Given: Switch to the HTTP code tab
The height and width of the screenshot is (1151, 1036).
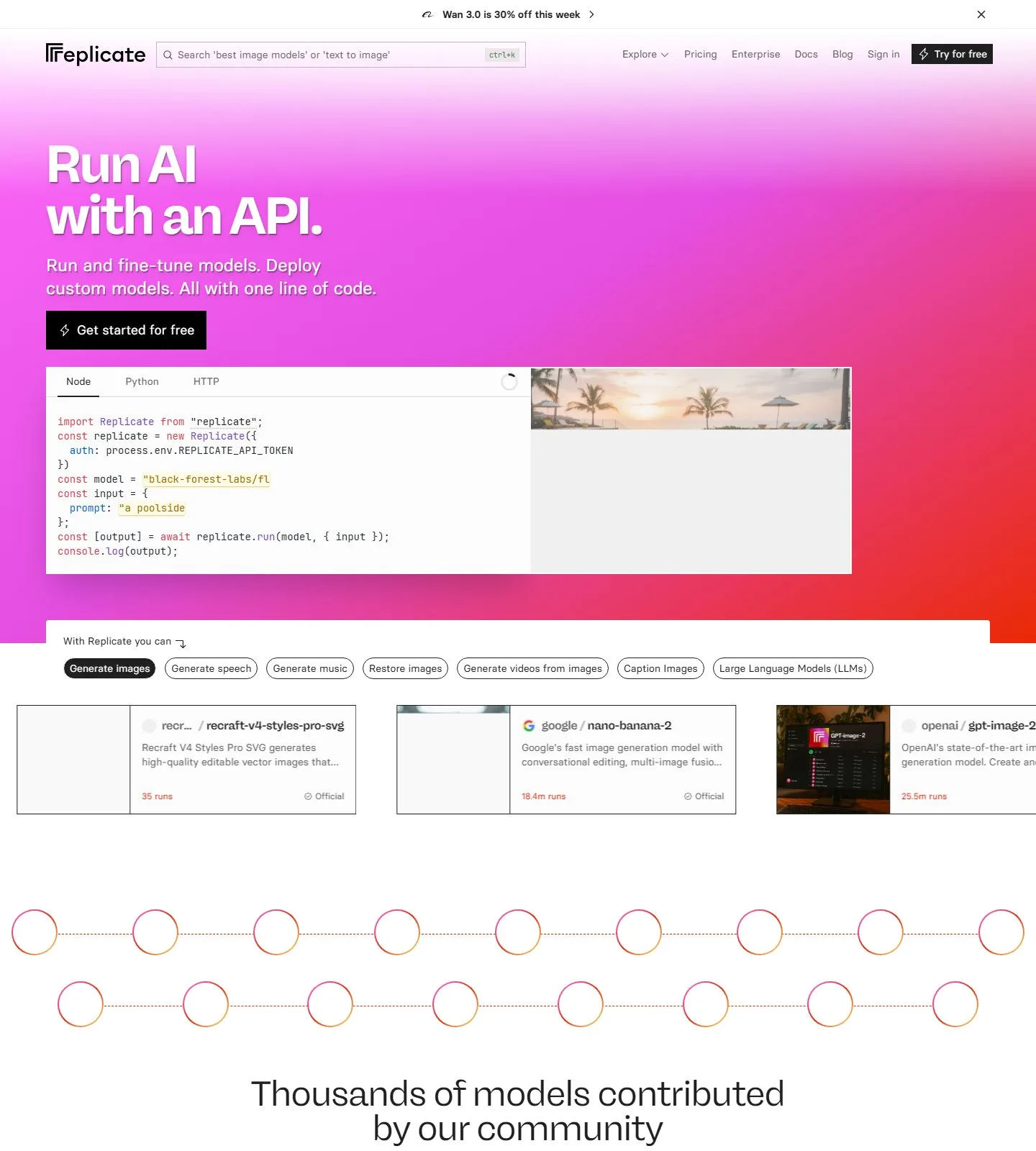Looking at the screenshot, I should tap(206, 381).
